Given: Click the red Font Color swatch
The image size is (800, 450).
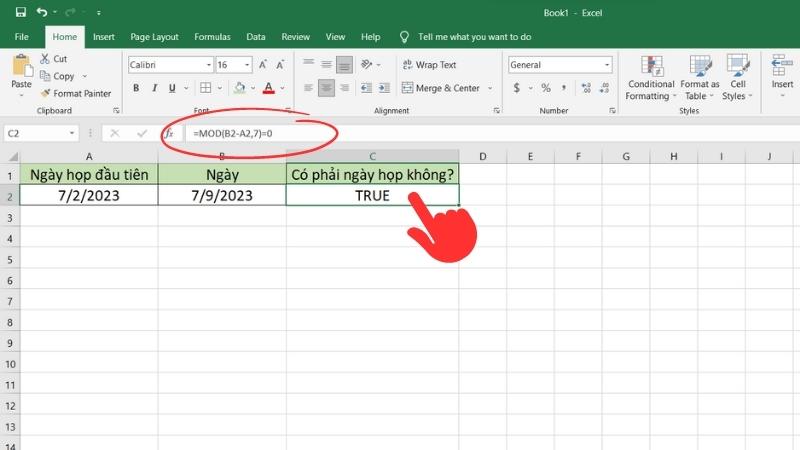Looking at the screenshot, I should click(267, 88).
